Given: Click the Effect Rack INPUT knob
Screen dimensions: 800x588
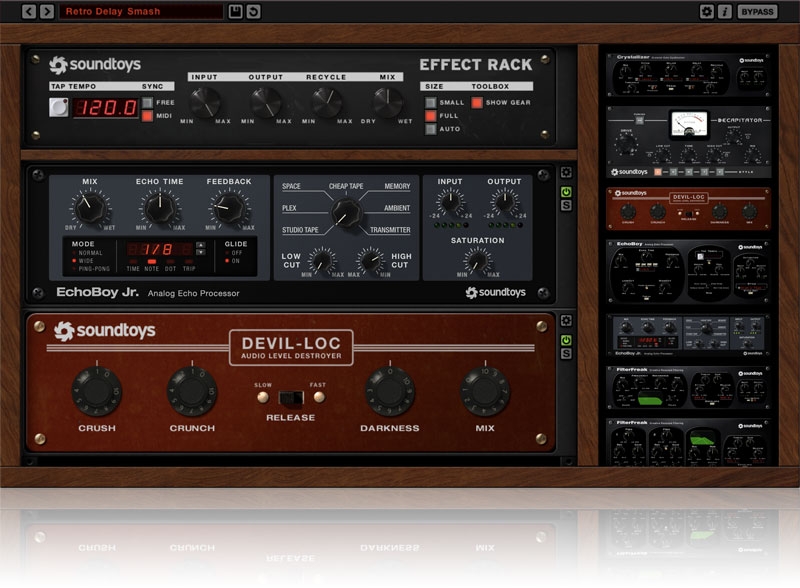Looking at the screenshot, I should pyautogui.click(x=205, y=102).
